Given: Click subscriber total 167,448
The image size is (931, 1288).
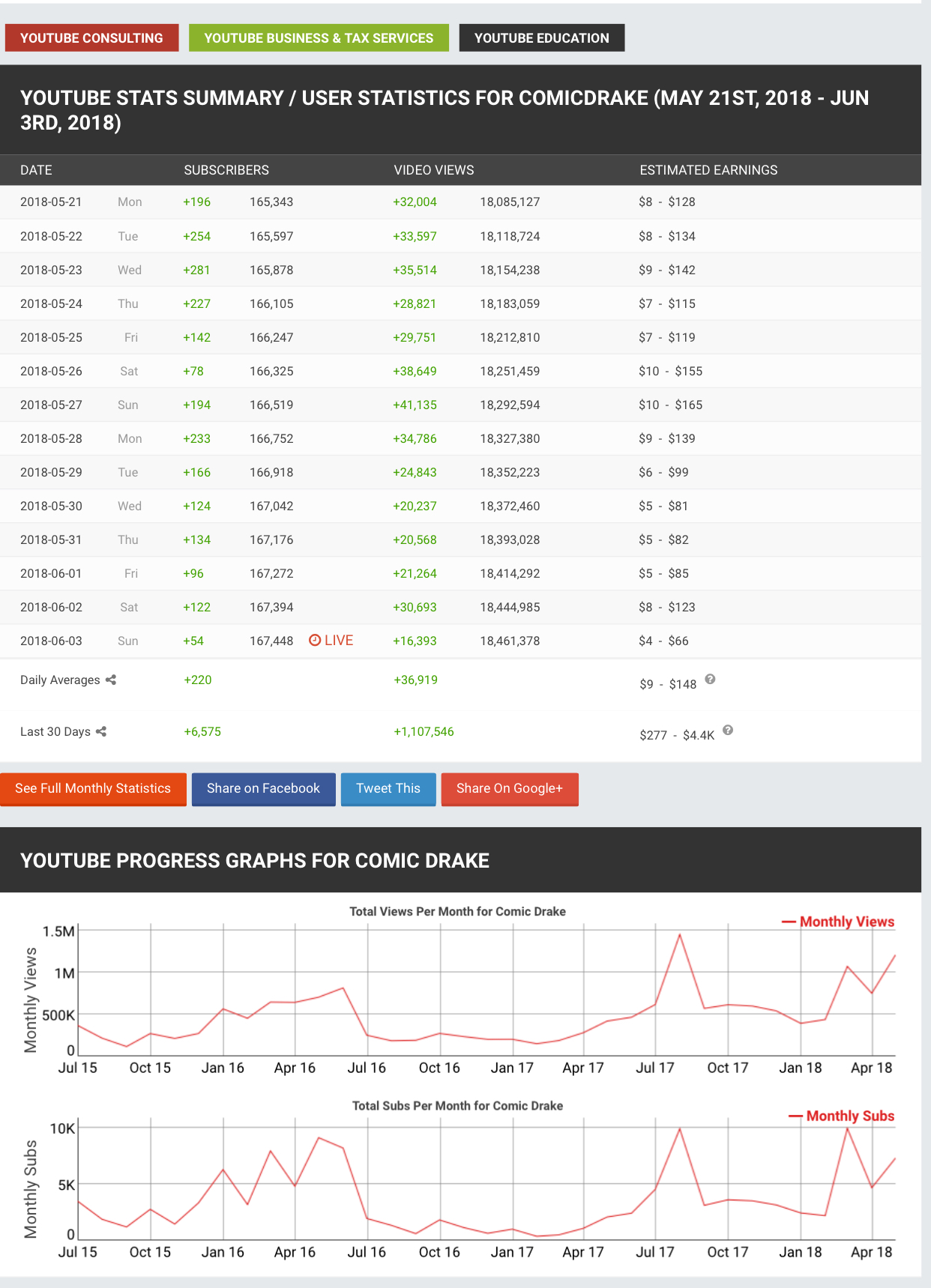Looking at the screenshot, I should [271, 641].
